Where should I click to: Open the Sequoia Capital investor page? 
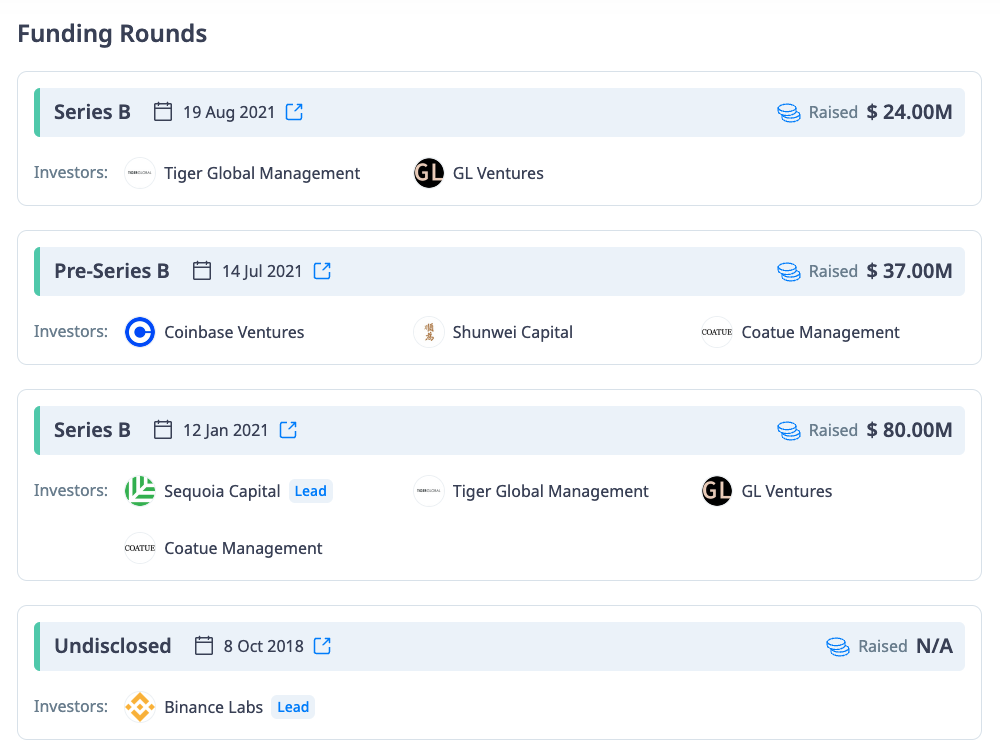(222, 491)
